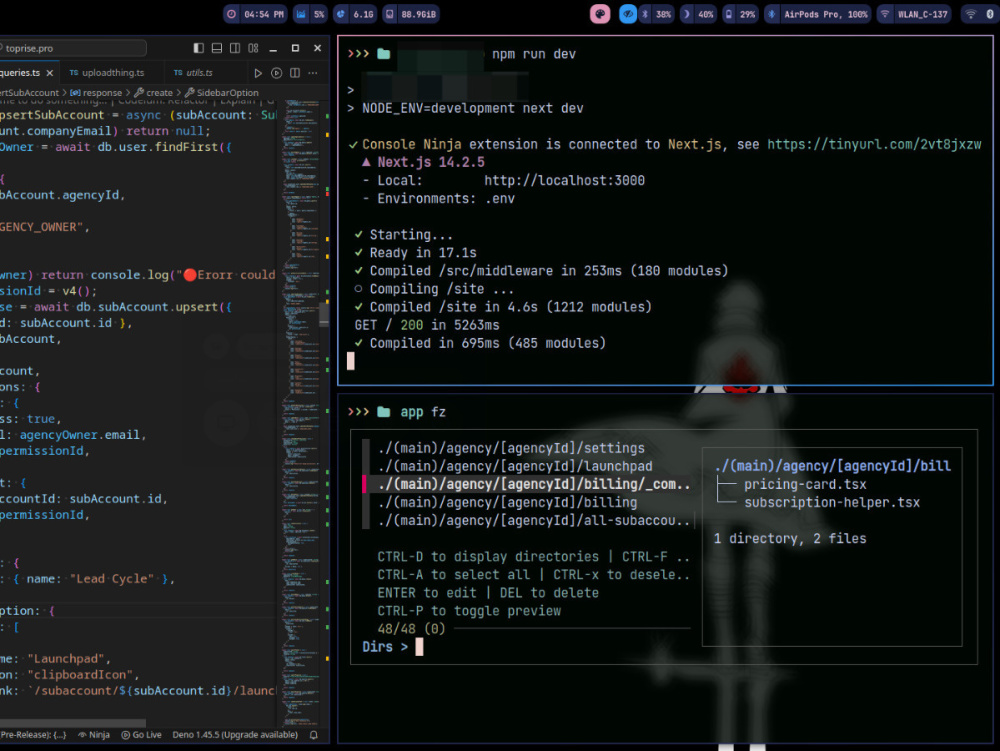Click the Bluetooth 38% battery widget
Viewport: 1000px width, 751px height.
coord(656,14)
